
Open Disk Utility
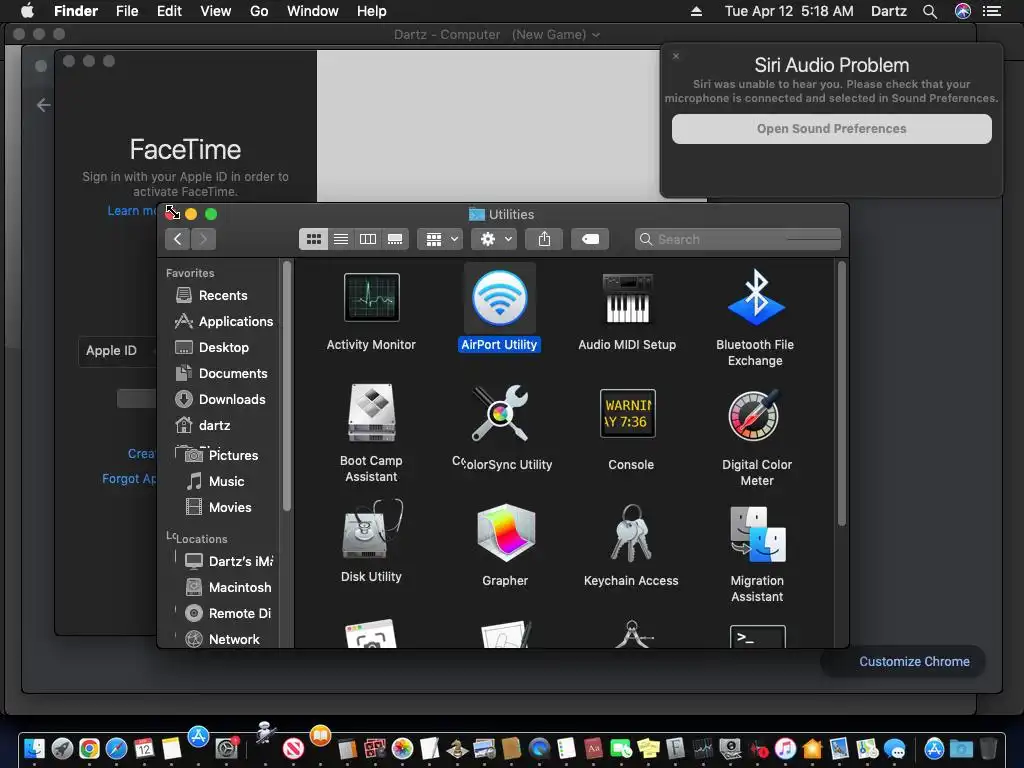click(x=372, y=529)
